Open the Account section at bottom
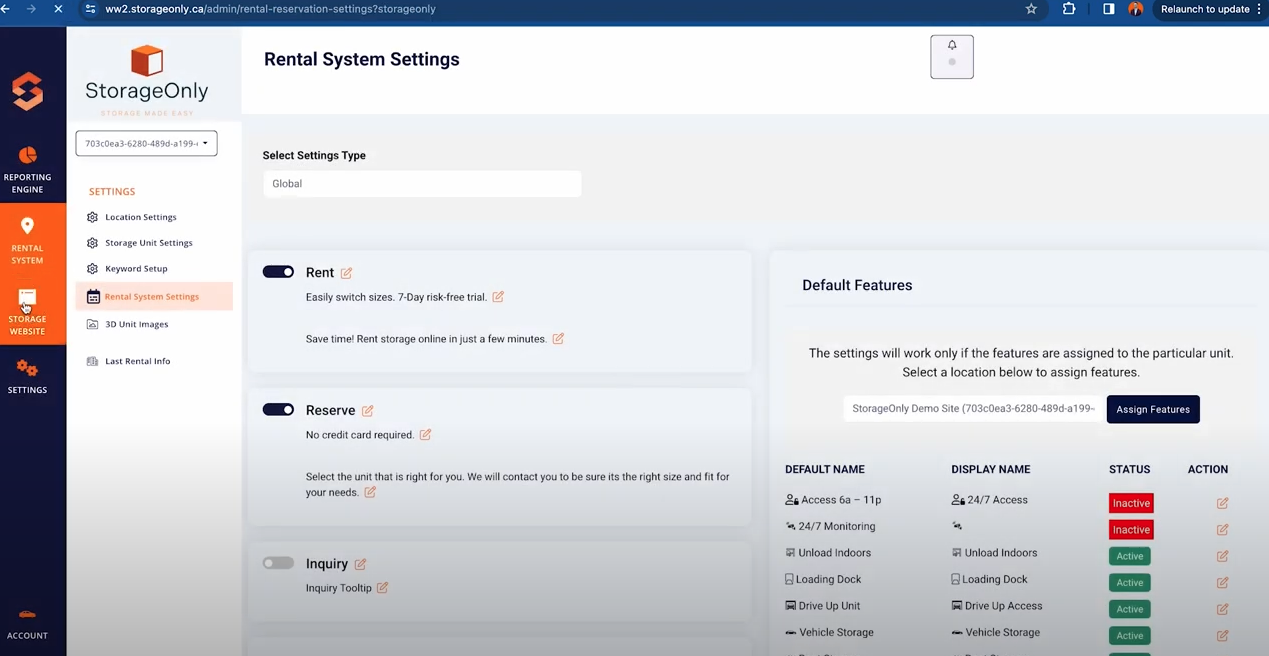 coord(27,624)
